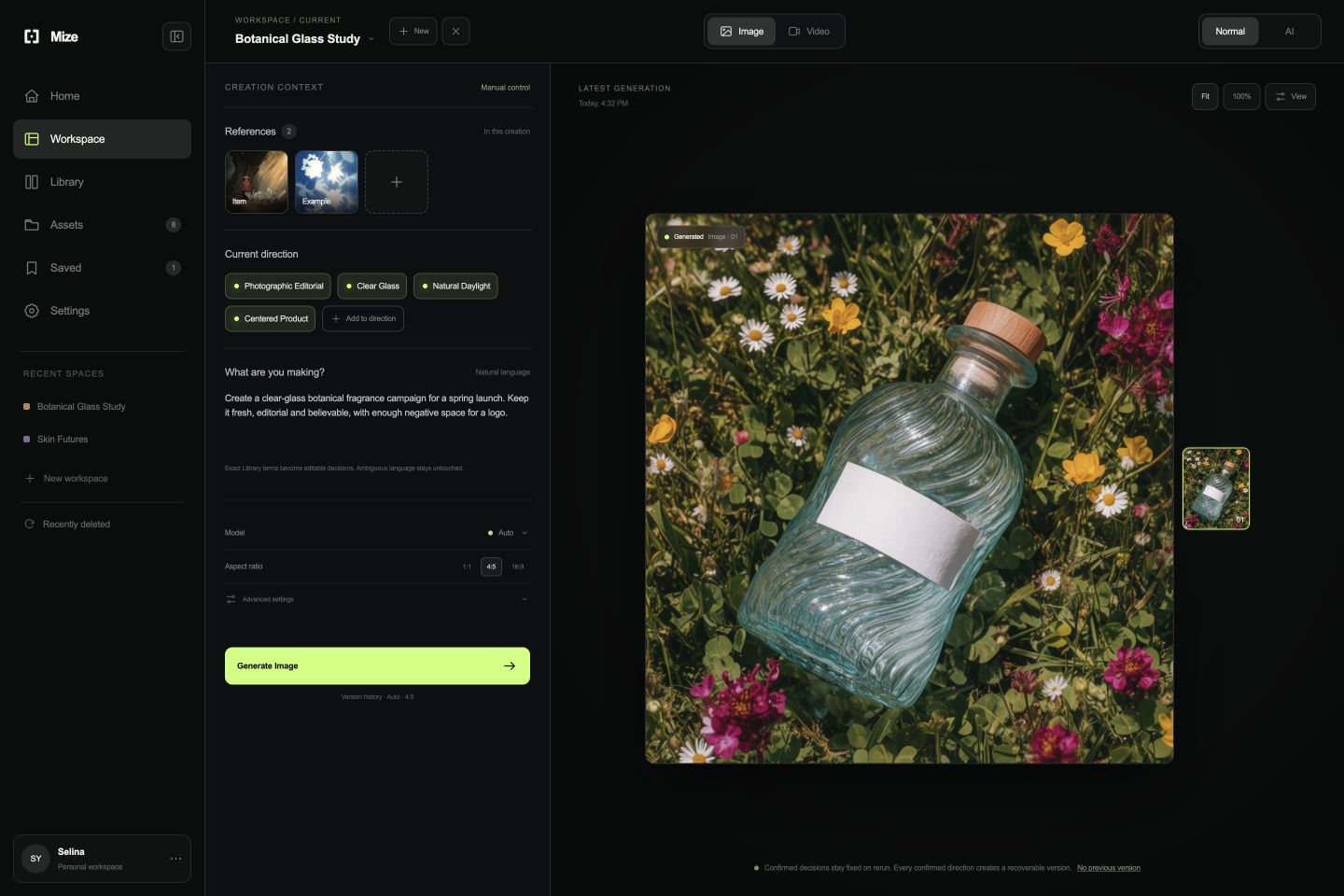Click No previous version link
The height and width of the screenshot is (896, 1344).
pyautogui.click(x=1109, y=868)
